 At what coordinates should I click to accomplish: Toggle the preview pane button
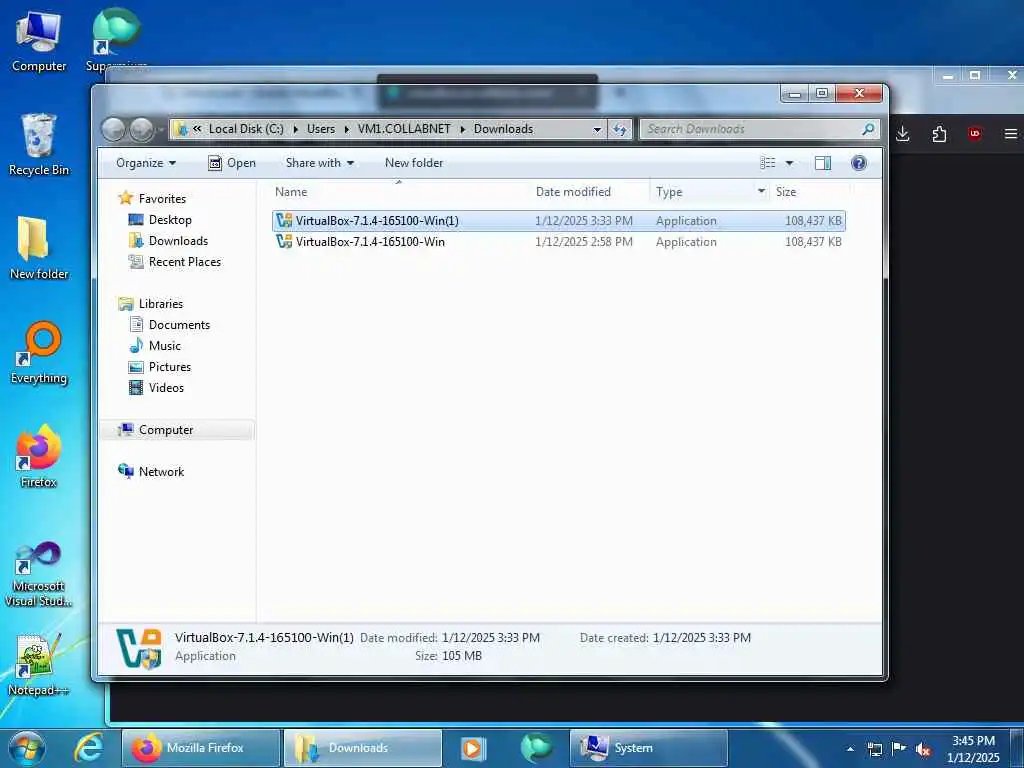tap(823, 163)
